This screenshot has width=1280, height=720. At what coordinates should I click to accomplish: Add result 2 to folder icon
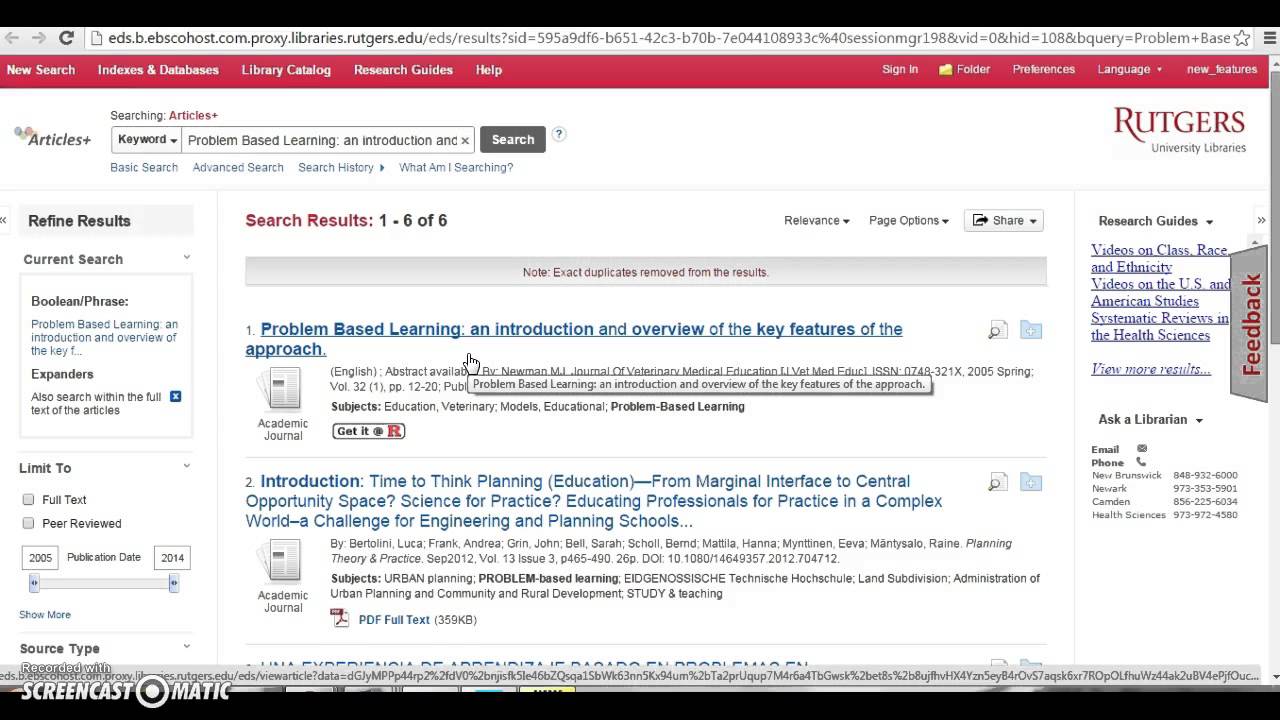1031,482
